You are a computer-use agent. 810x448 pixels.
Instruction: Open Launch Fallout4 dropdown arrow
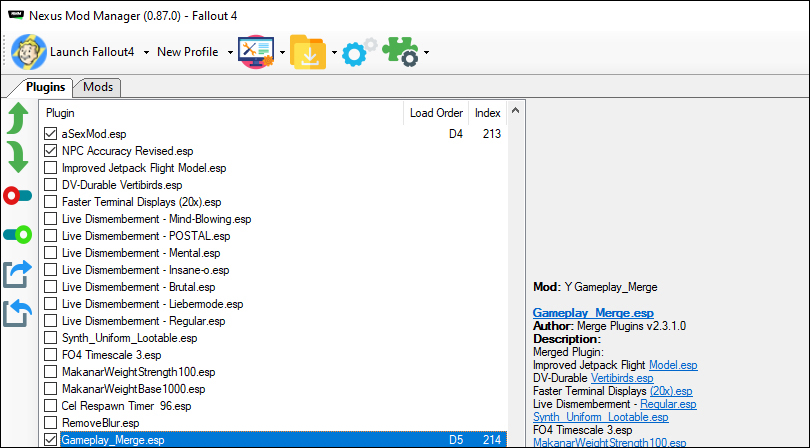click(146, 52)
